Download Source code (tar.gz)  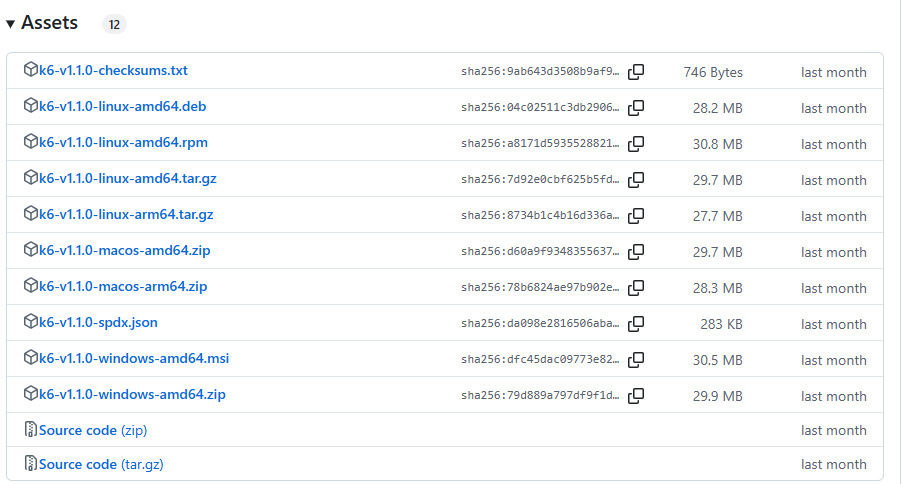click(101, 464)
